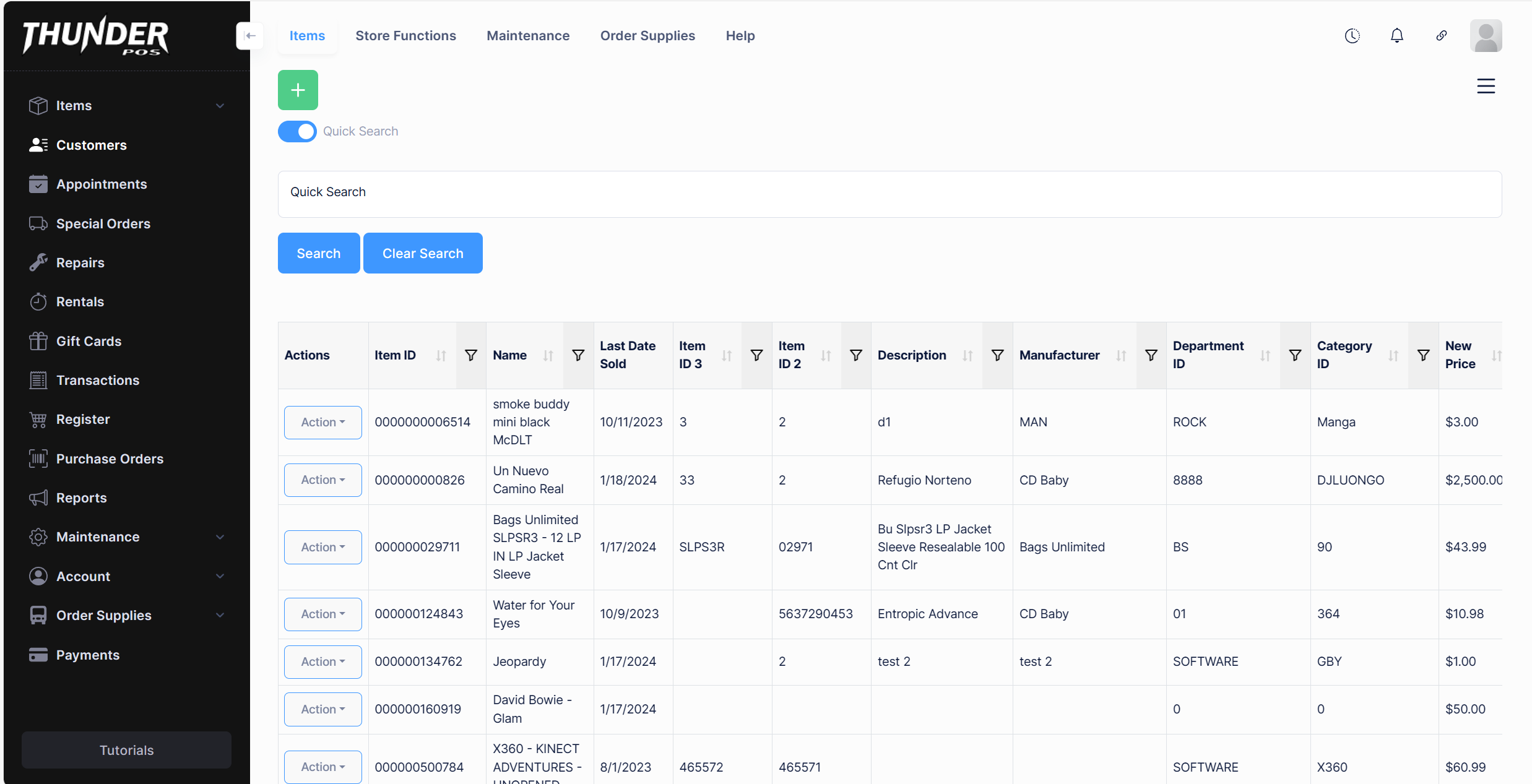Click the green add item plus button
1532x784 pixels.
coord(298,90)
